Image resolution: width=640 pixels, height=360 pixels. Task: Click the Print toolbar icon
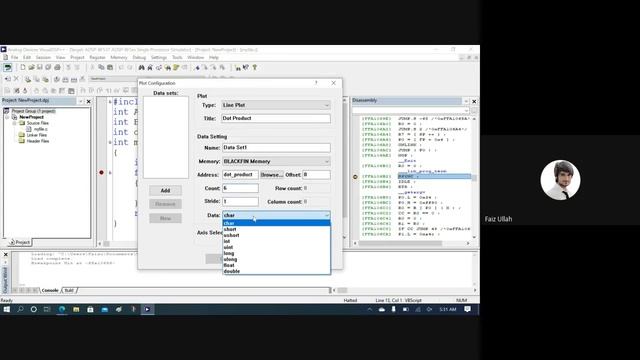click(57, 67)
